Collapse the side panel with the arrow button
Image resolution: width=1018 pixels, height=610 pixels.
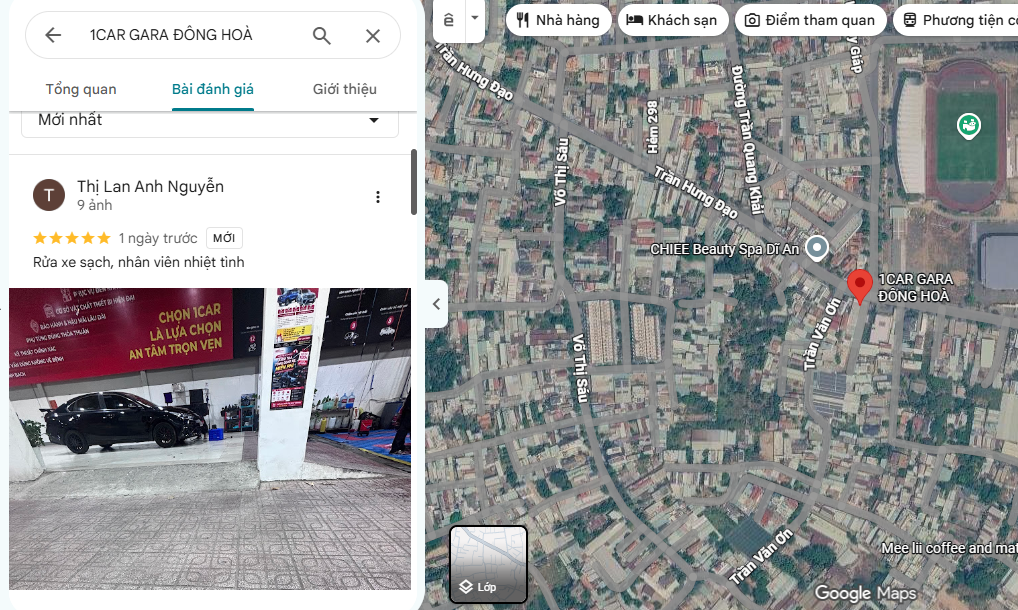(436, 304)
